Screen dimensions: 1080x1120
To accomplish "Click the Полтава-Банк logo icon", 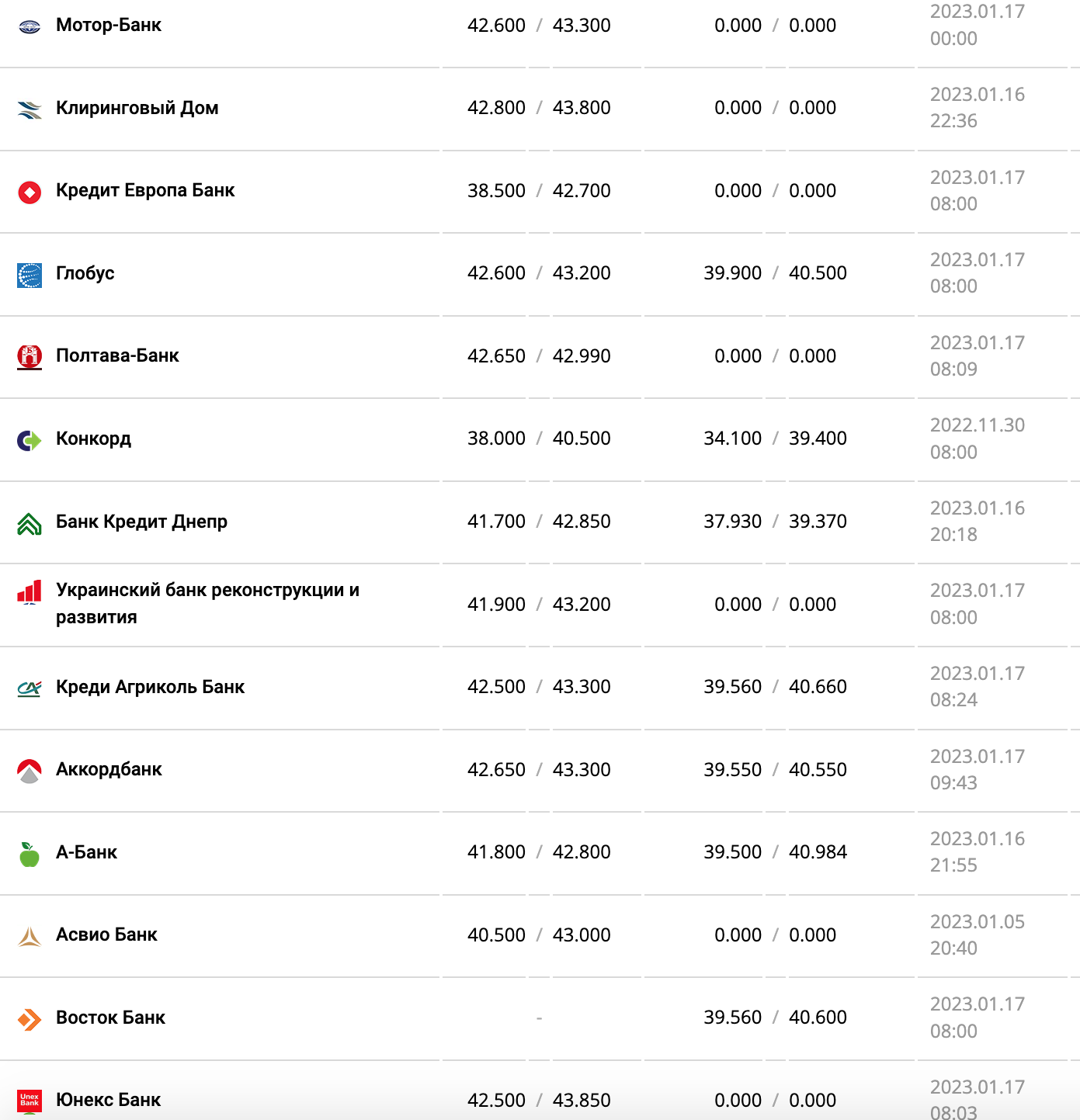I will 30,357.
